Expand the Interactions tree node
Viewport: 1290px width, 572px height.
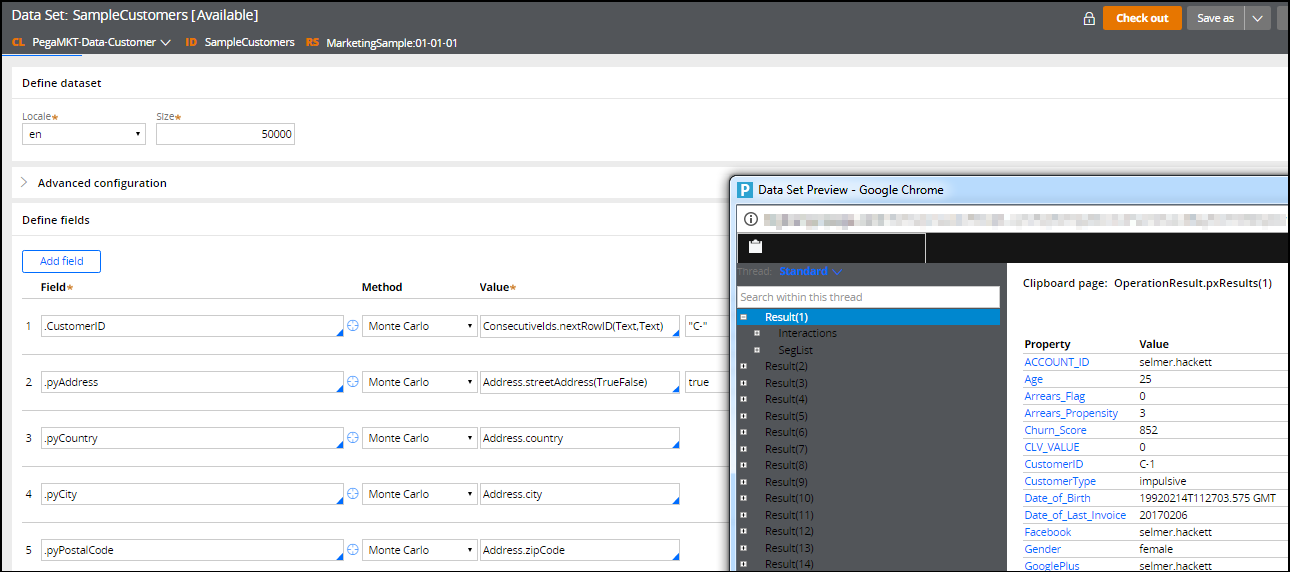click(757, 333)
